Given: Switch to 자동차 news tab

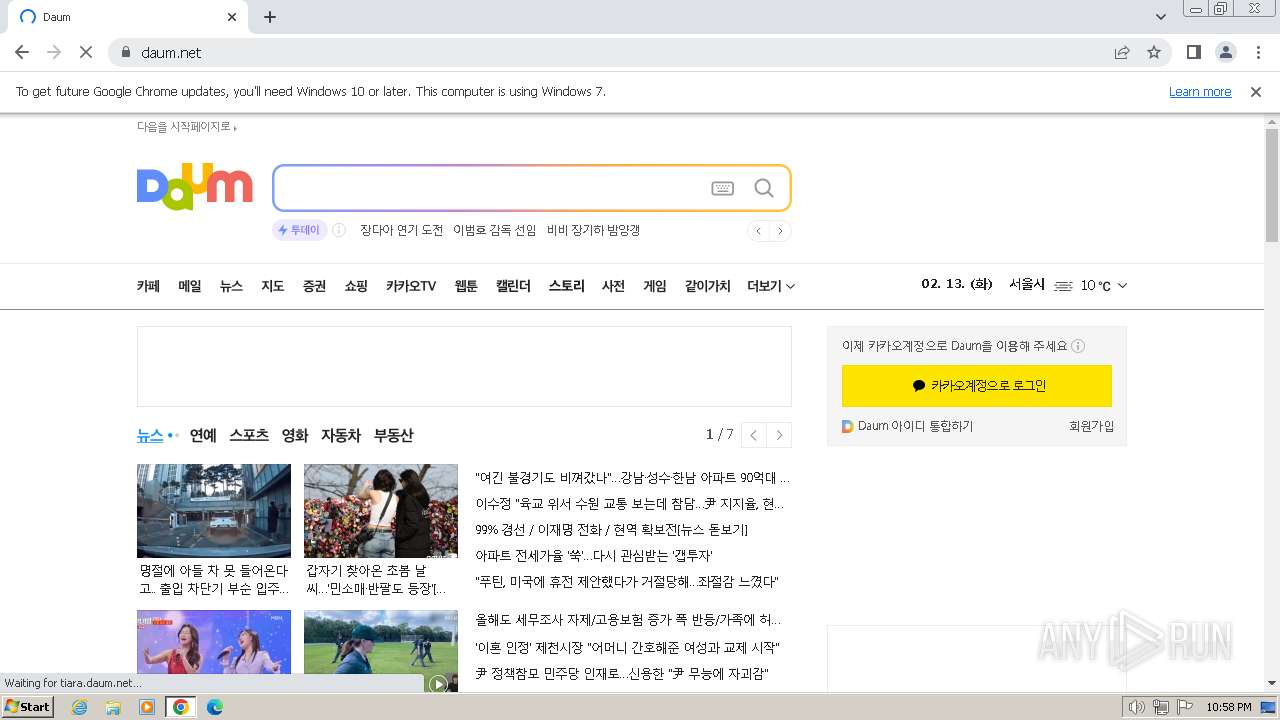Looking at the screenshot, I should click(341, 435).
